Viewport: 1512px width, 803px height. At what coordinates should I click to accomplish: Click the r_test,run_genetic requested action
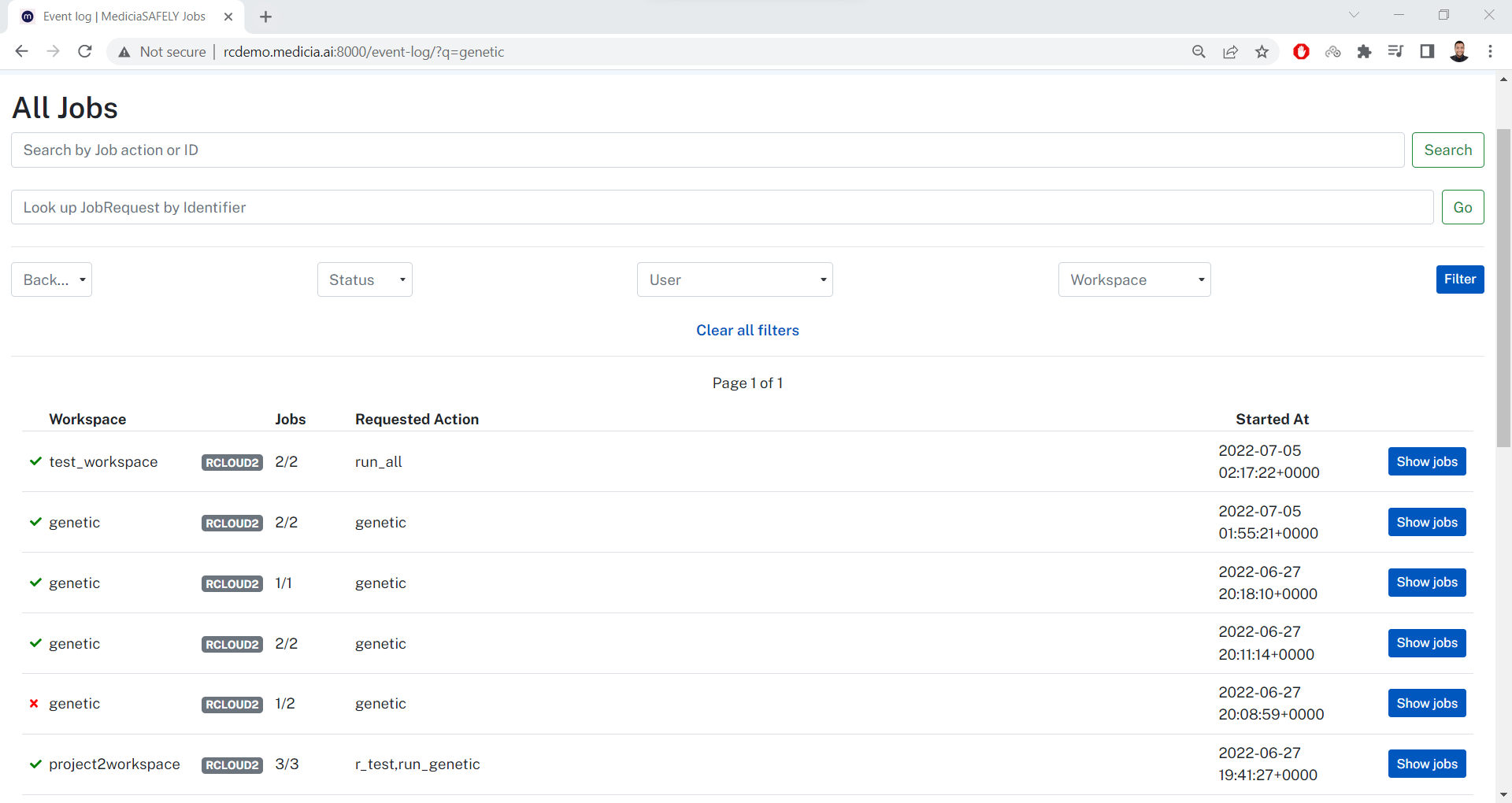[417, 764]
